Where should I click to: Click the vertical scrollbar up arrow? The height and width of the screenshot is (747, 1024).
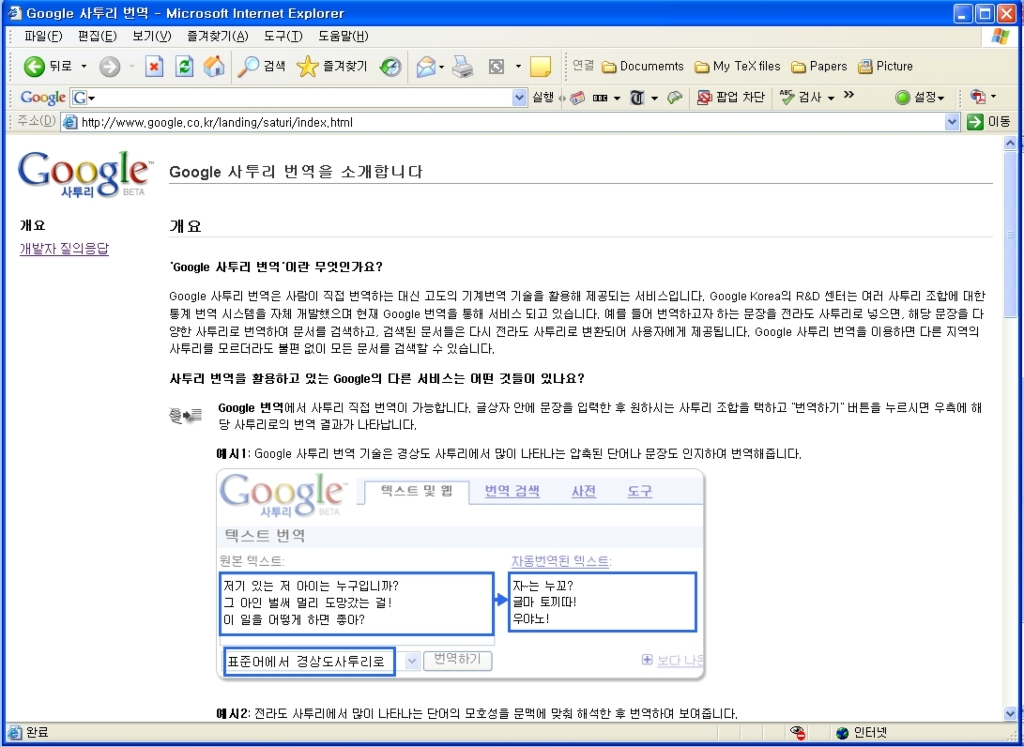pos(1010,143)
